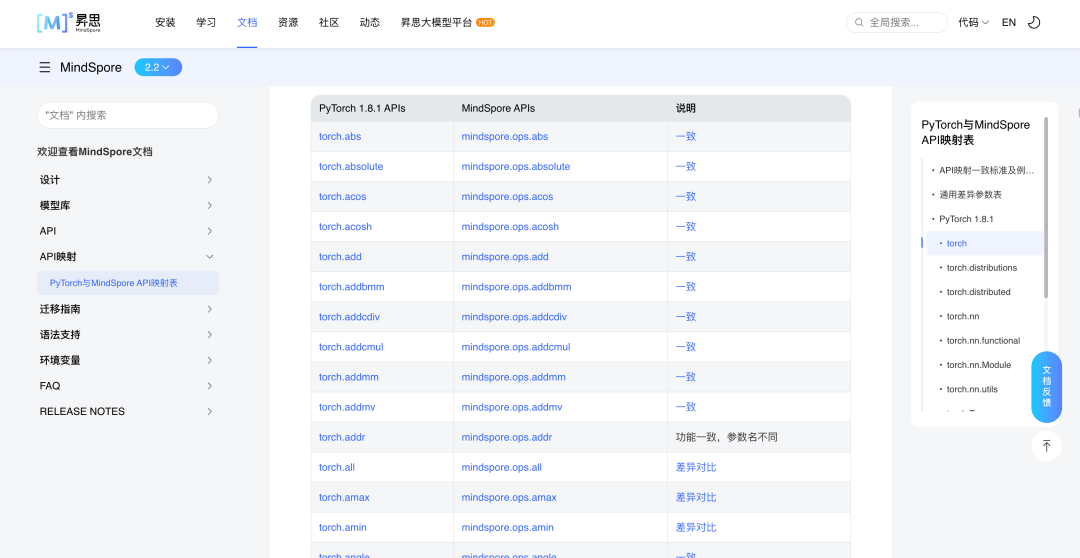Collapse the API映射 sidebar section

point(209,257)
